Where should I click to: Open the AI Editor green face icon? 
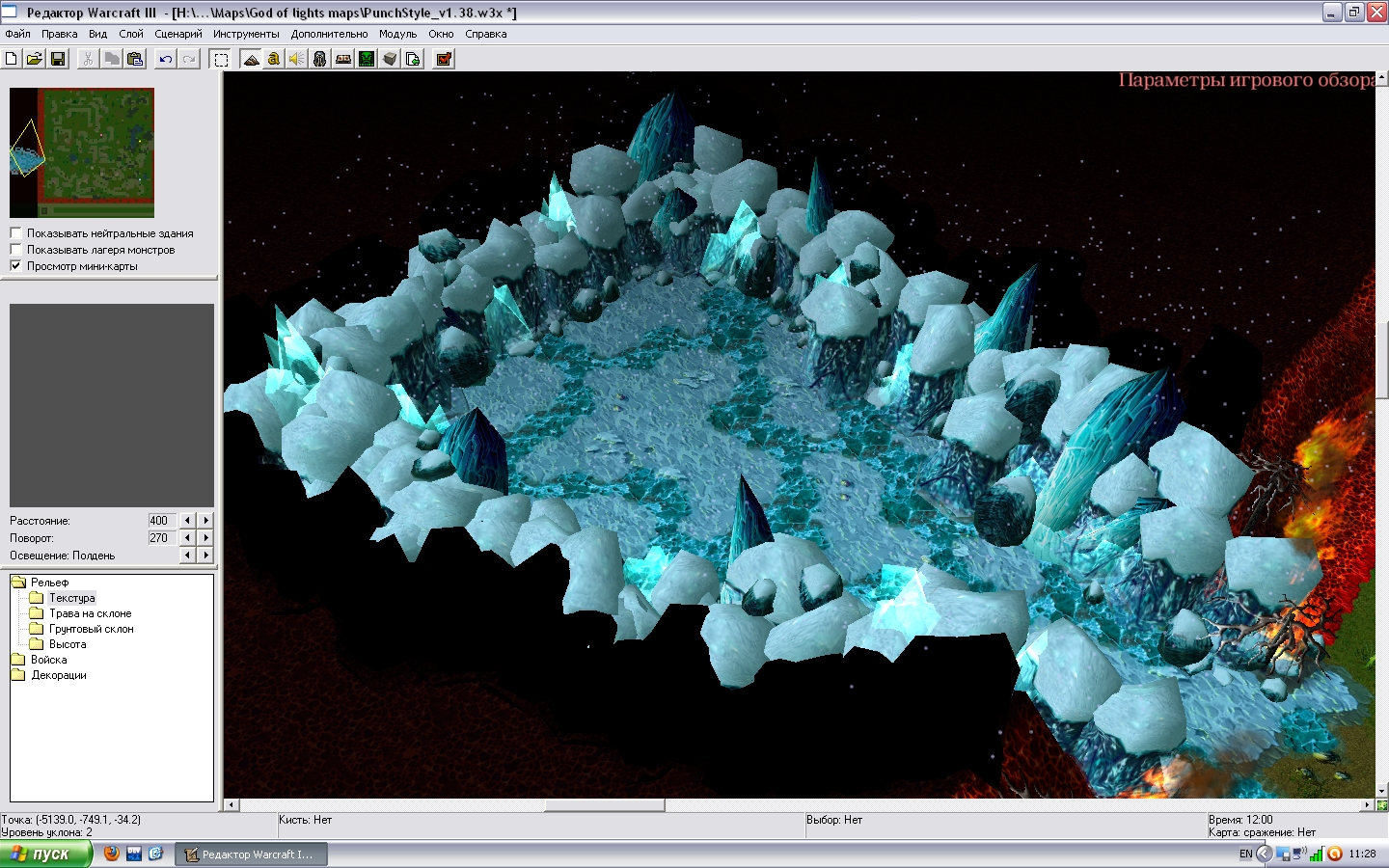click(x=367, y=59)
